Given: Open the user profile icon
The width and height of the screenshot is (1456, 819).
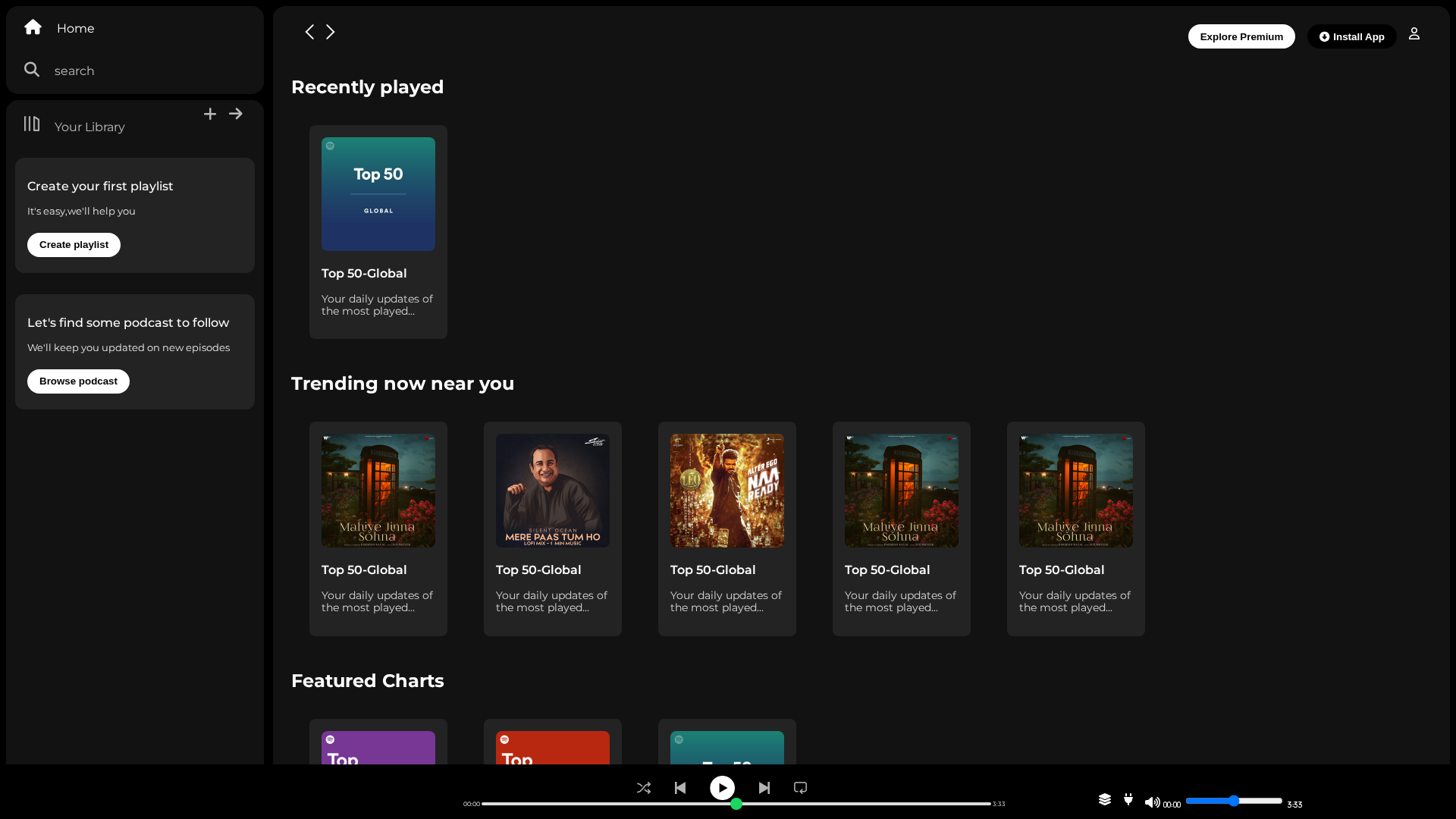Looking at the screenshot, I should pos(1414,33).
